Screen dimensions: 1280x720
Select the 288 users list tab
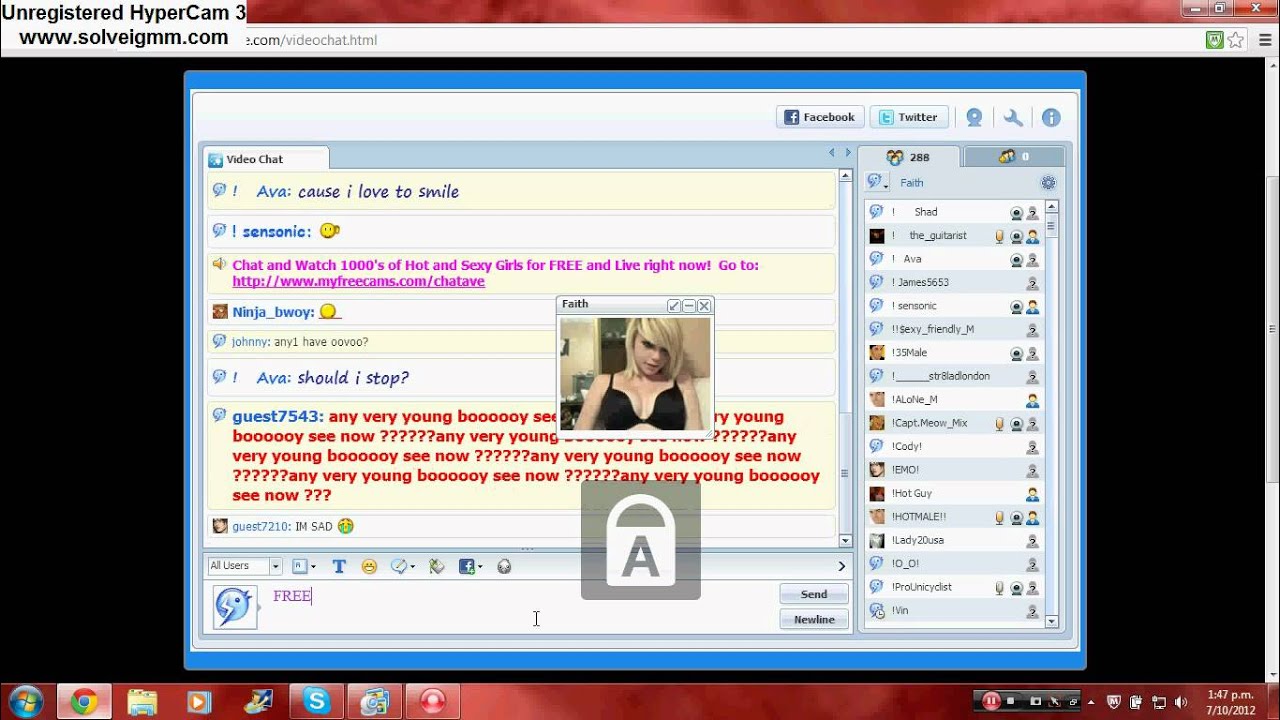(908, 157)
